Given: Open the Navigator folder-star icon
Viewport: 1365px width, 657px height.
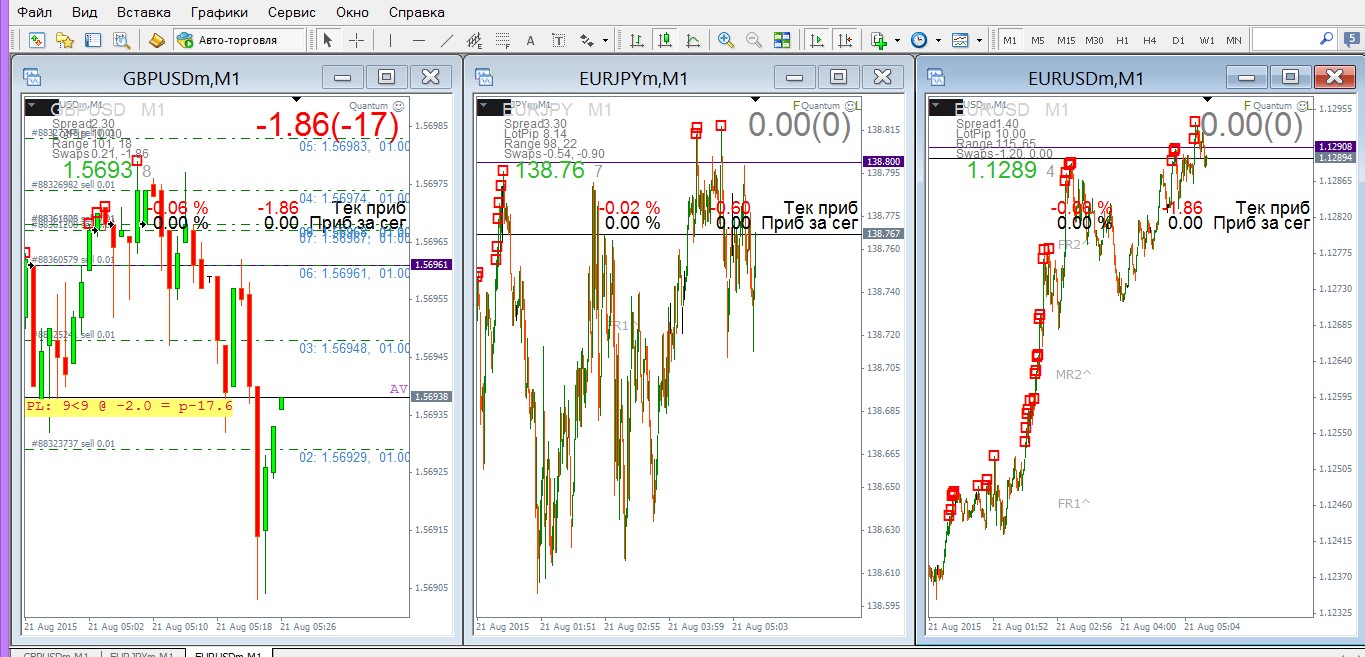Looking at the screenshot, I should click(x=65, y=40).
